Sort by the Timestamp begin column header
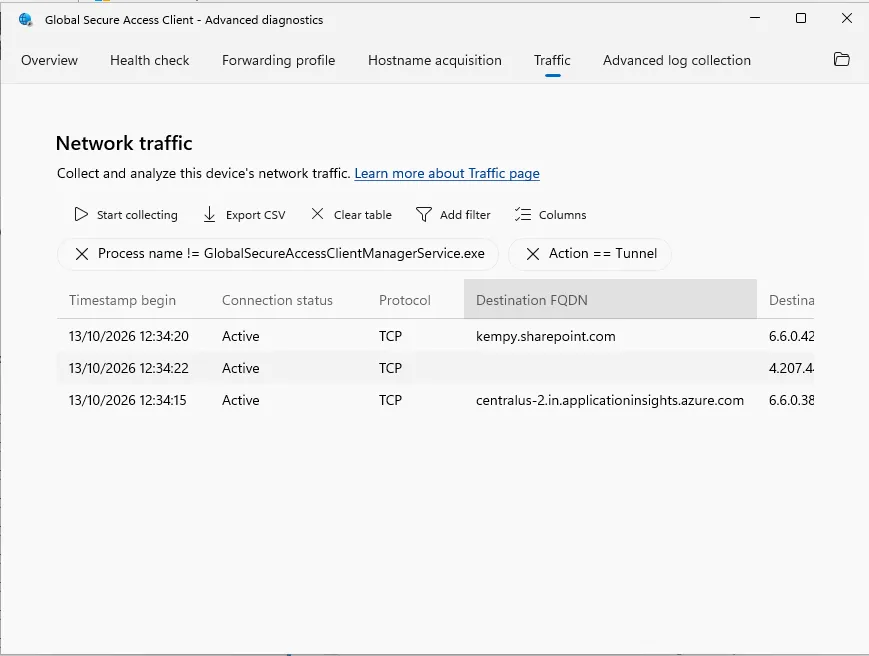Viewport: 869px width, 656px height. 122,300
